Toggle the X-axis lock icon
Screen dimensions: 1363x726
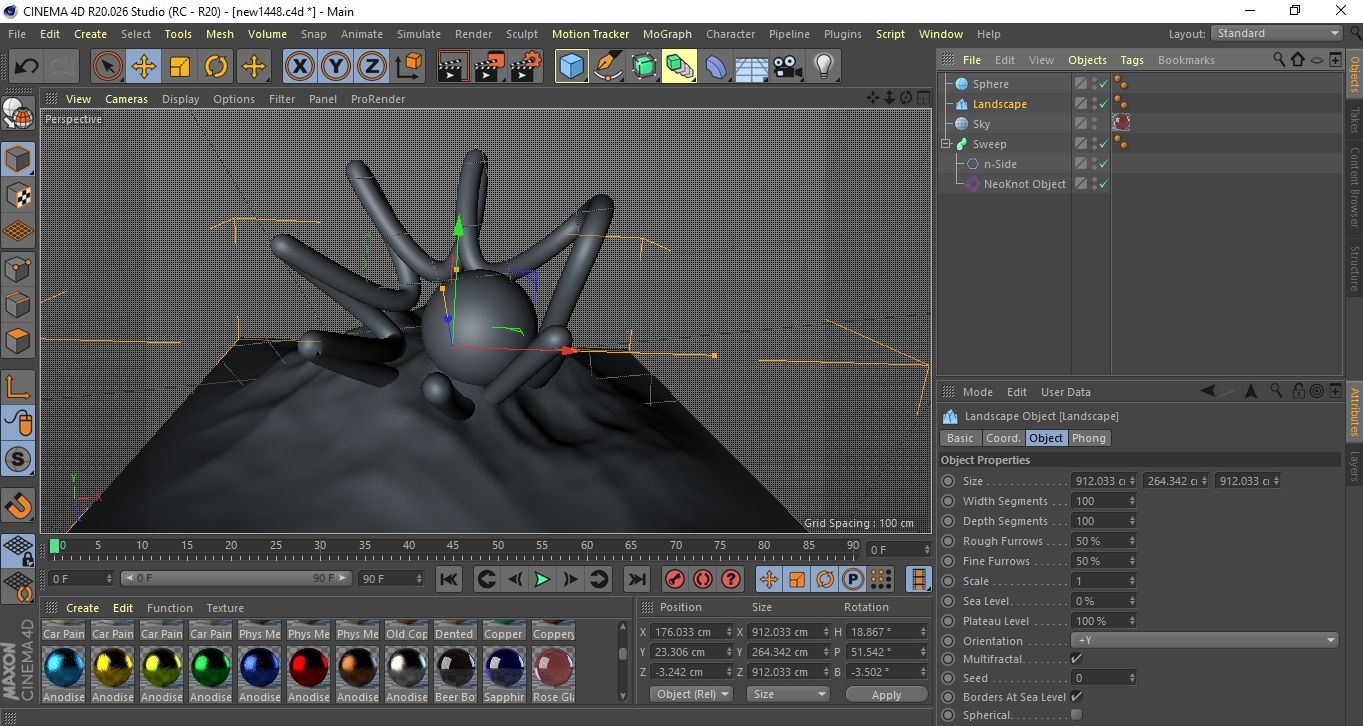299,67
